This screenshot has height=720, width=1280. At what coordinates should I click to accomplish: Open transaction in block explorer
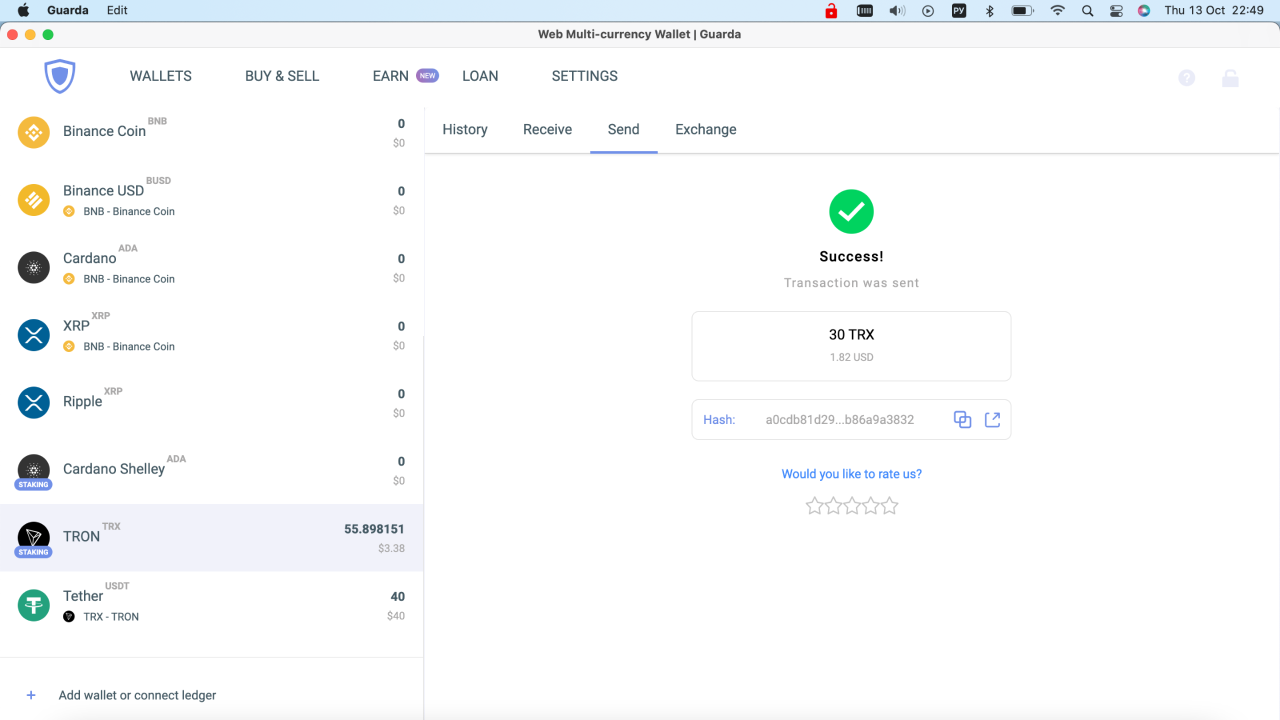[992, 419]
